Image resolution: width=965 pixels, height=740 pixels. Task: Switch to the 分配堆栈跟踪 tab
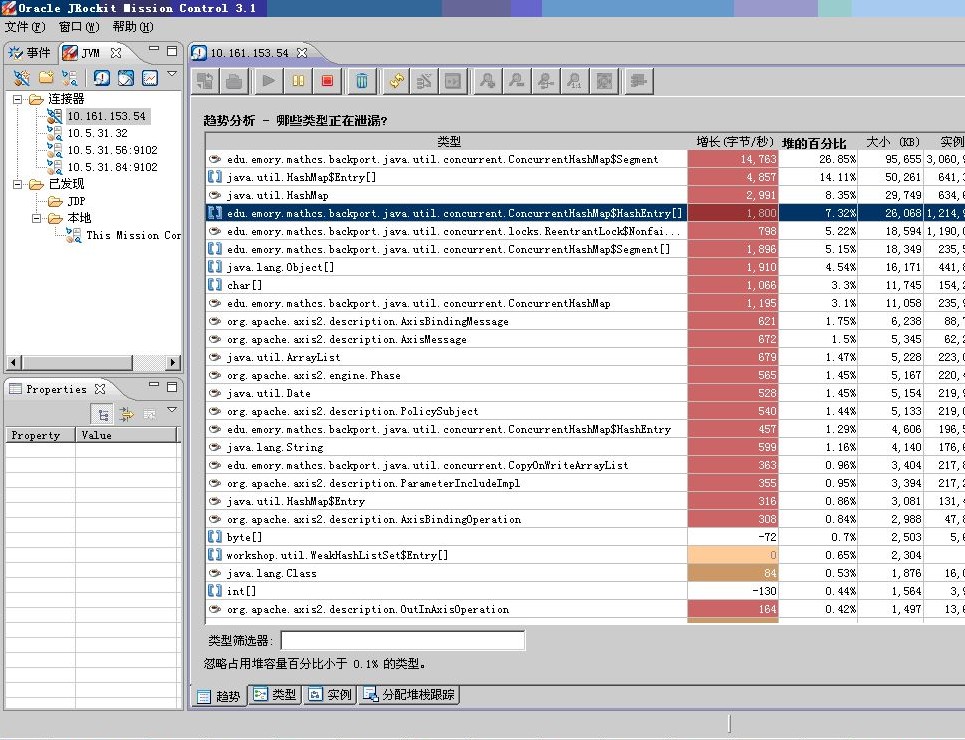pyautogui.click(x=408, y=694)
